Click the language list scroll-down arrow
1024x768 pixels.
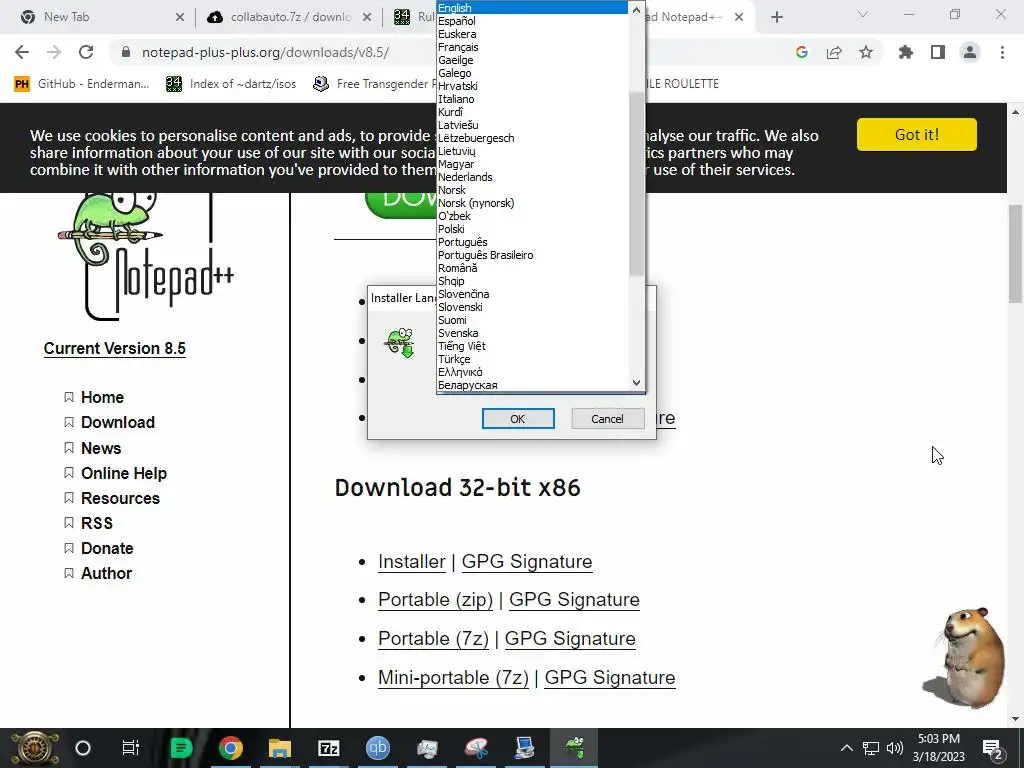coord(637,383)
